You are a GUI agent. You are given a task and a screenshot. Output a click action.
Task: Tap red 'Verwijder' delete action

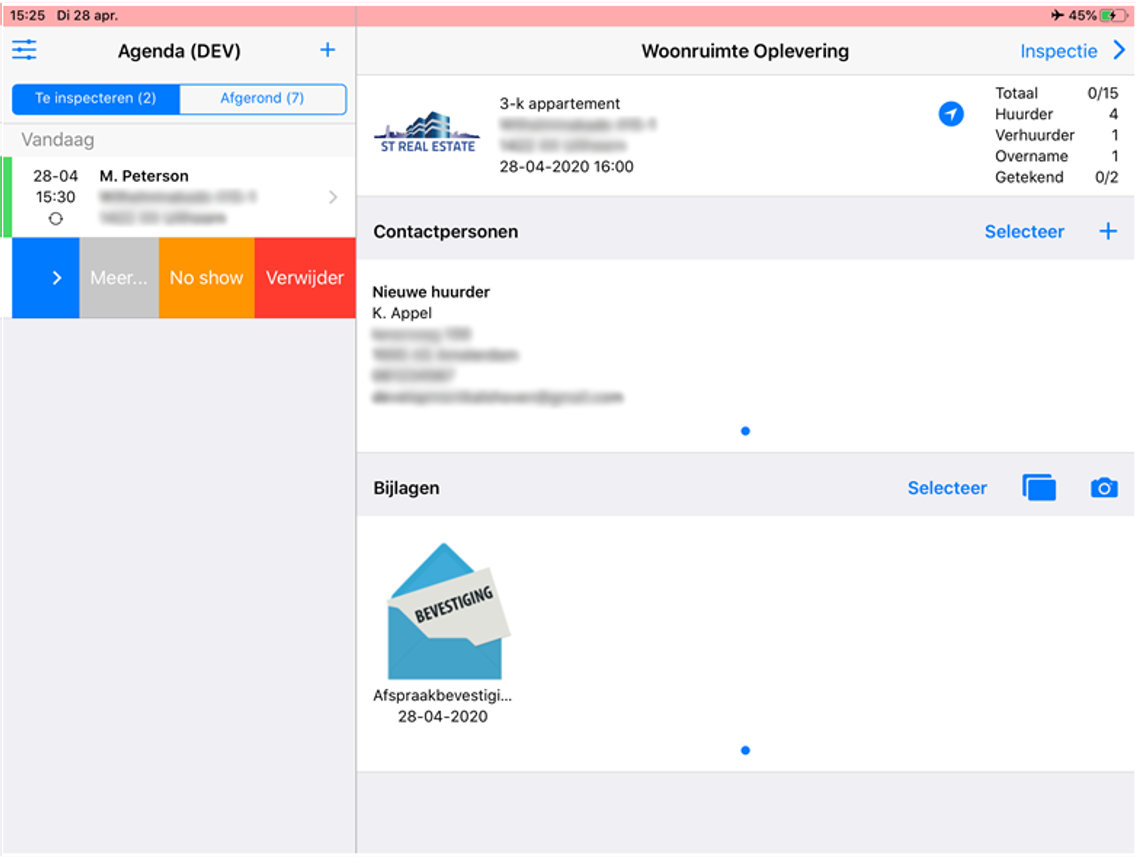[304, 277]
